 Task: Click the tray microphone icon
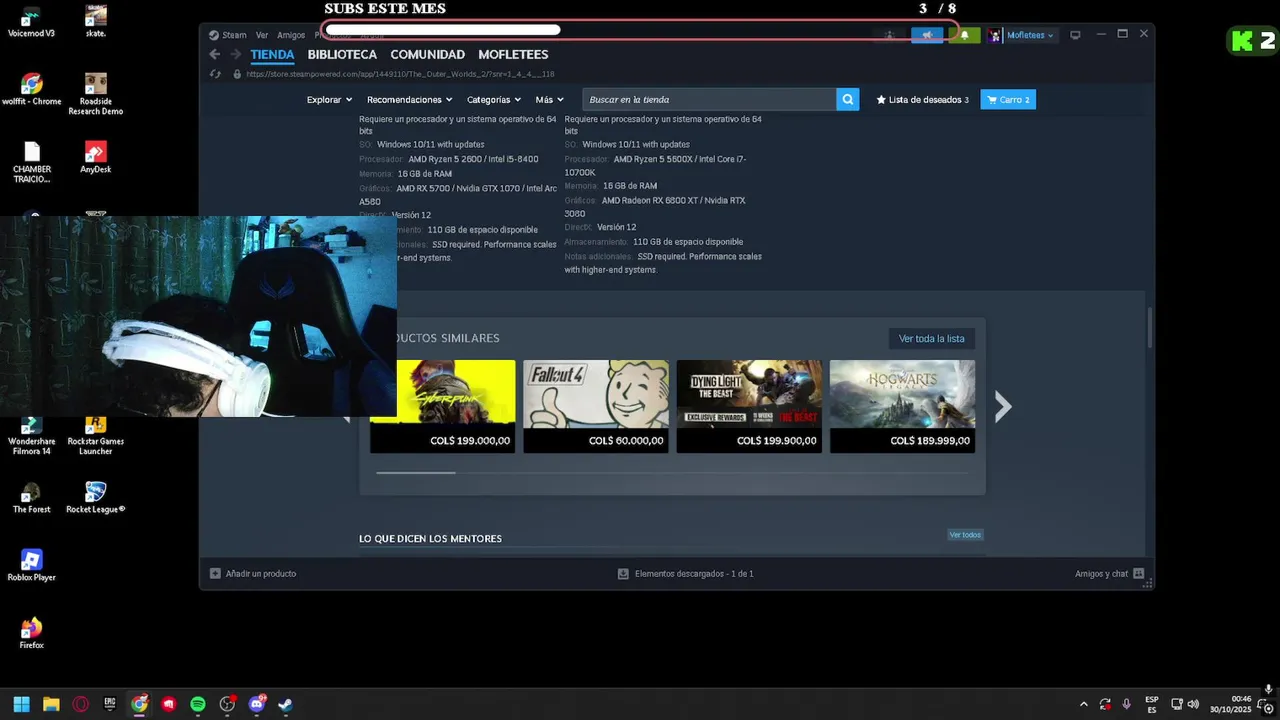pyautogui.click(x=1127, y=704)
